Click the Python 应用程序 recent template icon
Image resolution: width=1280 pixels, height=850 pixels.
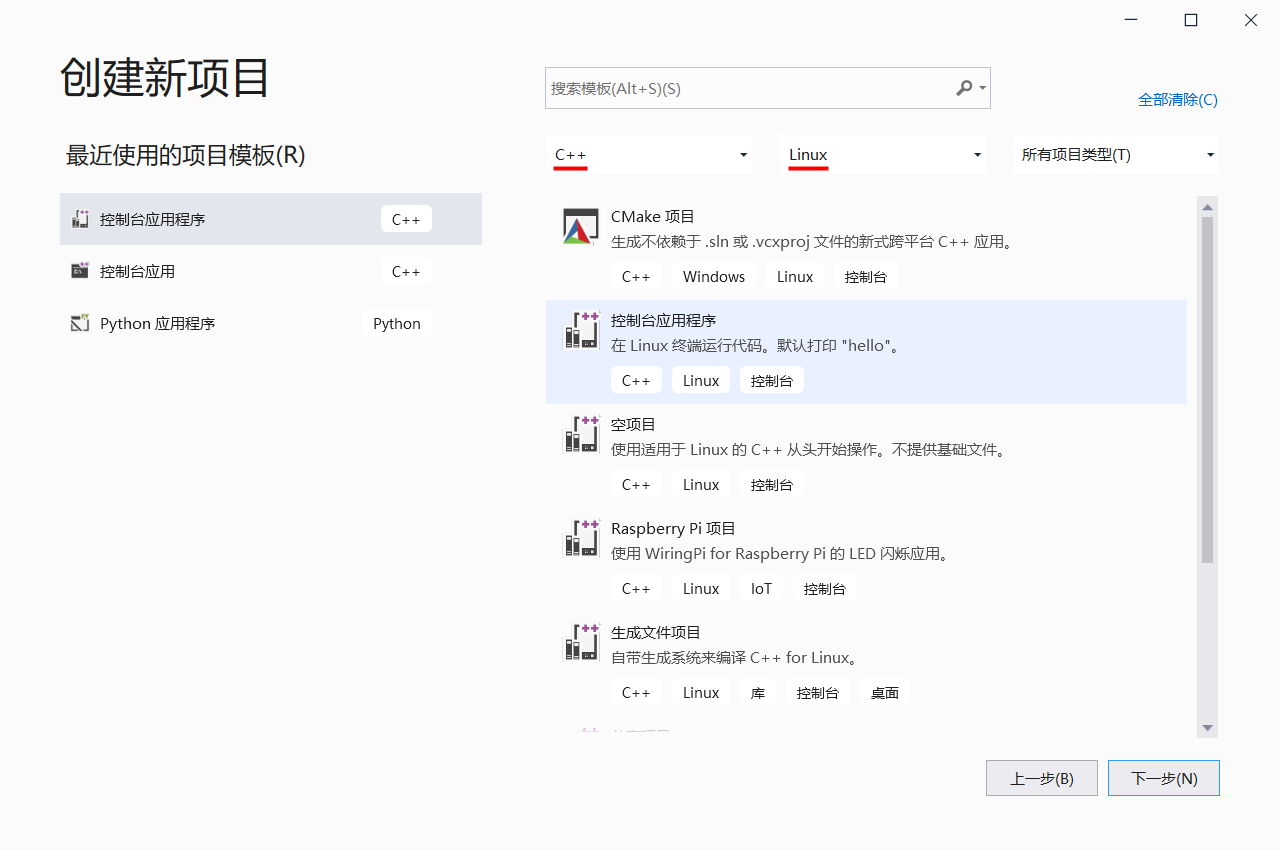(79, 323)
